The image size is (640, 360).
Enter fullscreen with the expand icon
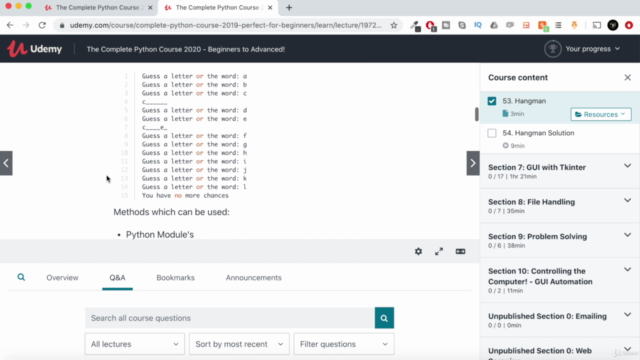[x=439, y=251]
